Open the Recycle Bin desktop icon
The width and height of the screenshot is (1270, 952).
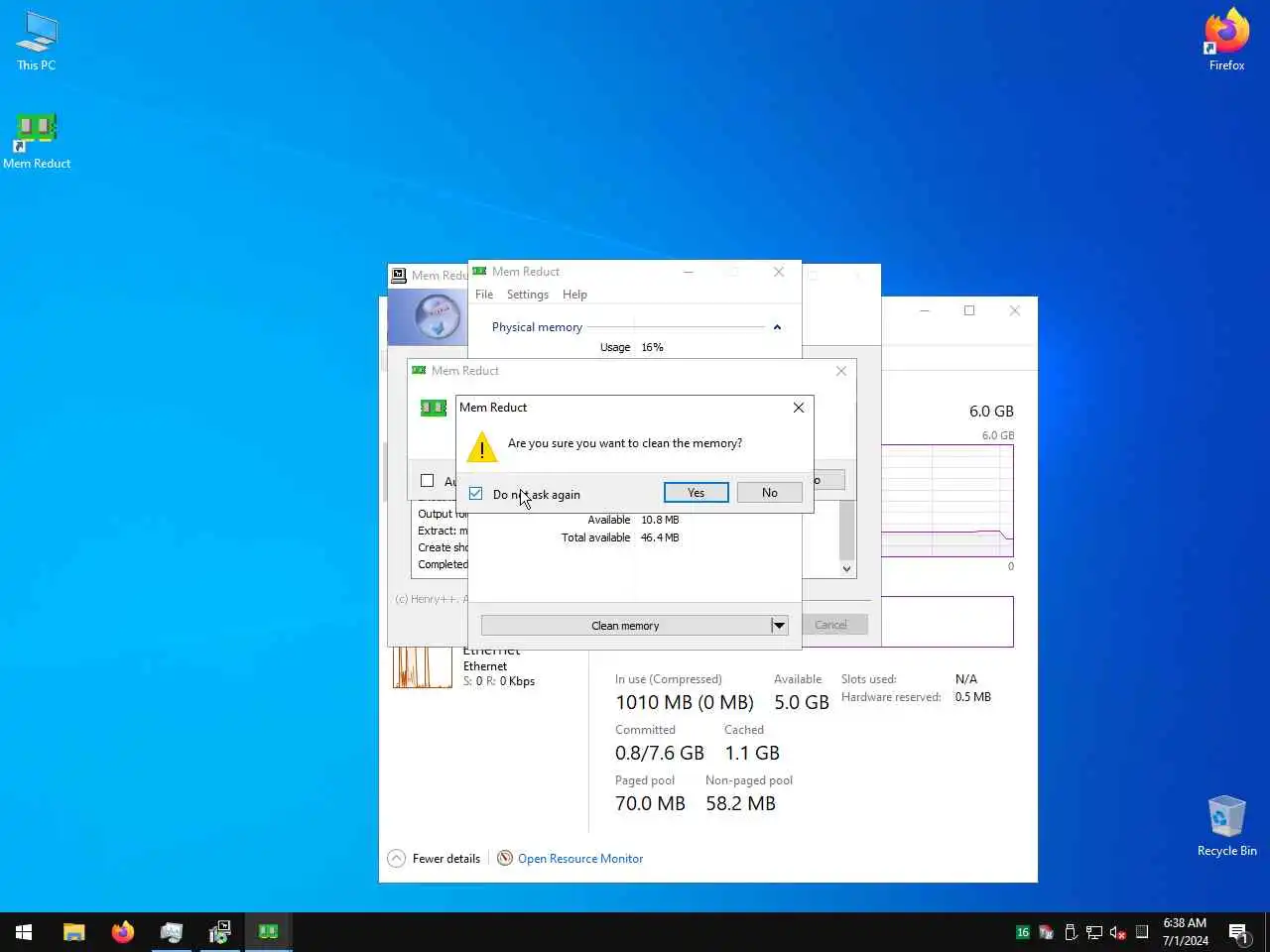(1226, 826)
